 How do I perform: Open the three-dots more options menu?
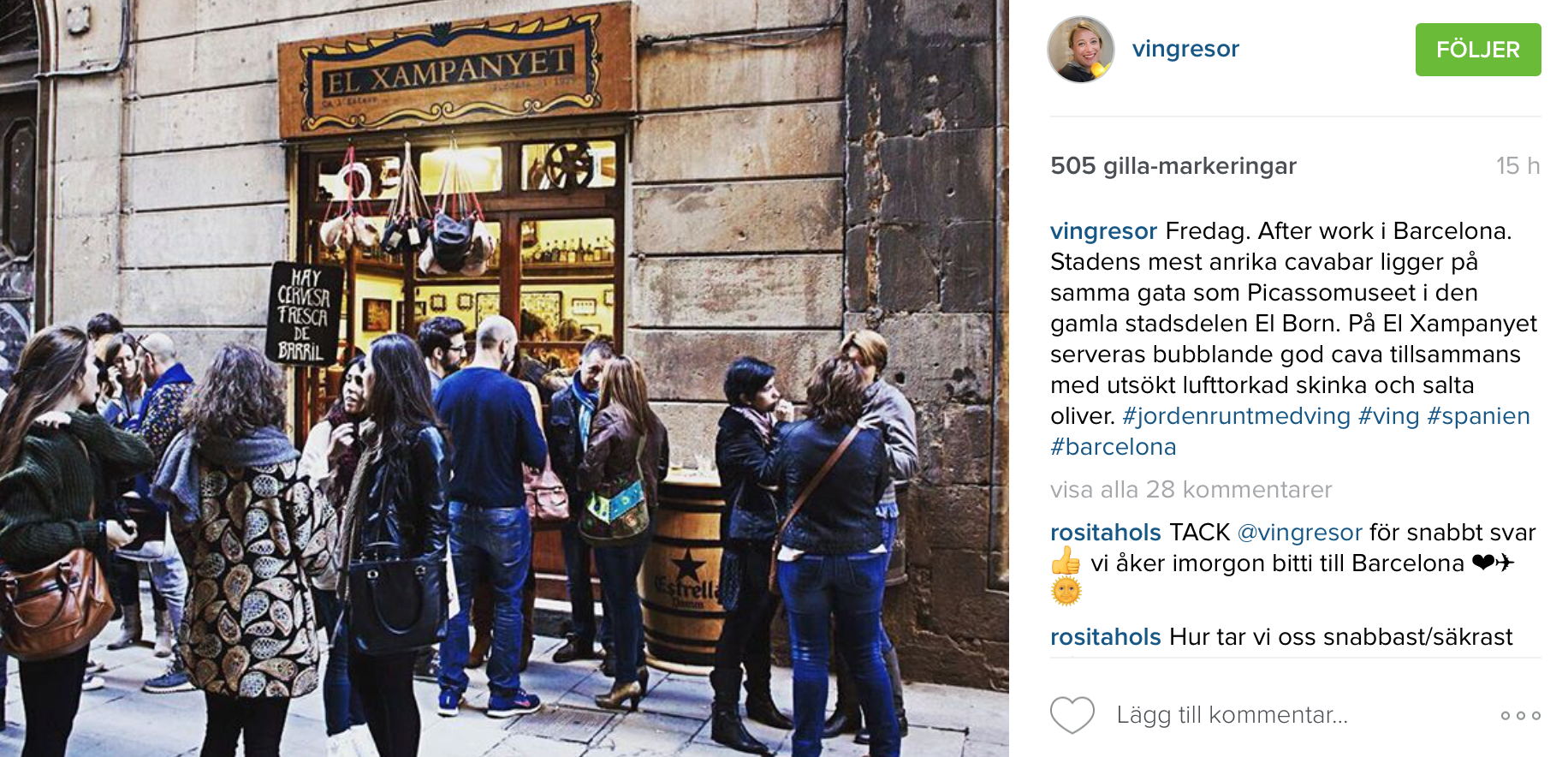pos(1521,715)
